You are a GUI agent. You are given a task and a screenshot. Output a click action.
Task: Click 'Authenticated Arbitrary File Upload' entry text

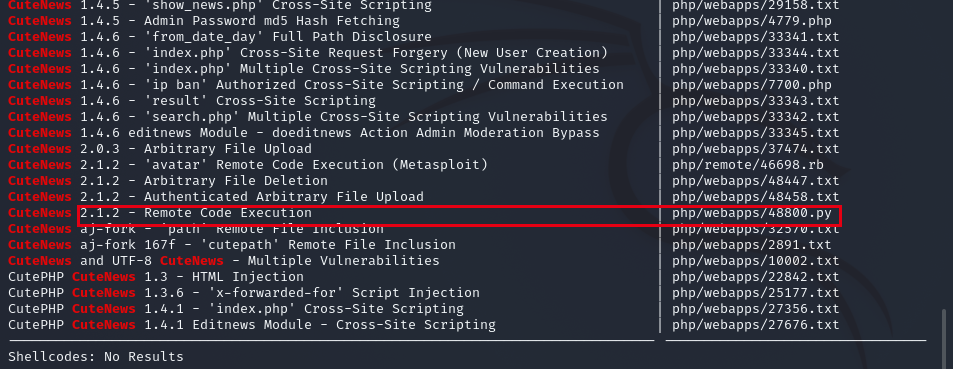(x=284, y=197)
